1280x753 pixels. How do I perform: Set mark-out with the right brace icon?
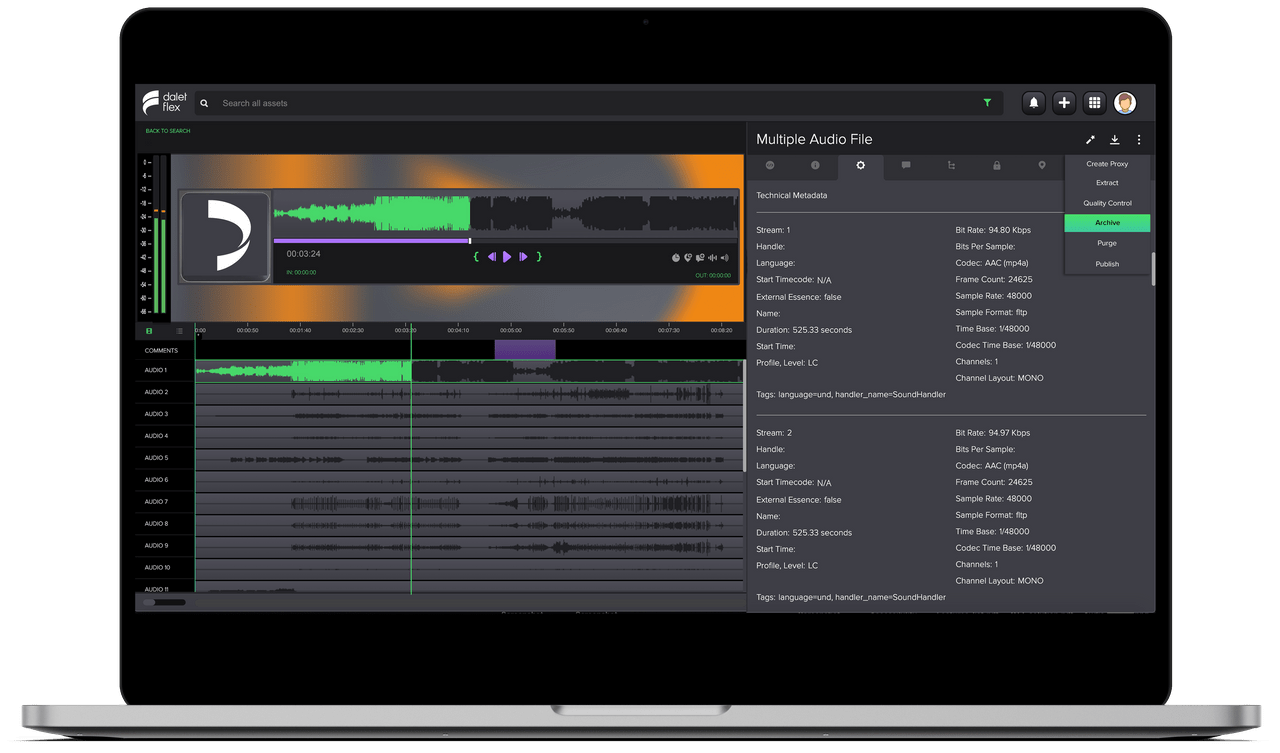[539, 257]
